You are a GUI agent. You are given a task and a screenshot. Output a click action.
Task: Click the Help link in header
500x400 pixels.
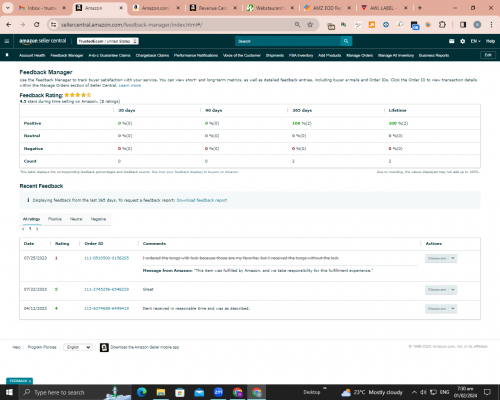pyautogui.click(x=490, y=41)
